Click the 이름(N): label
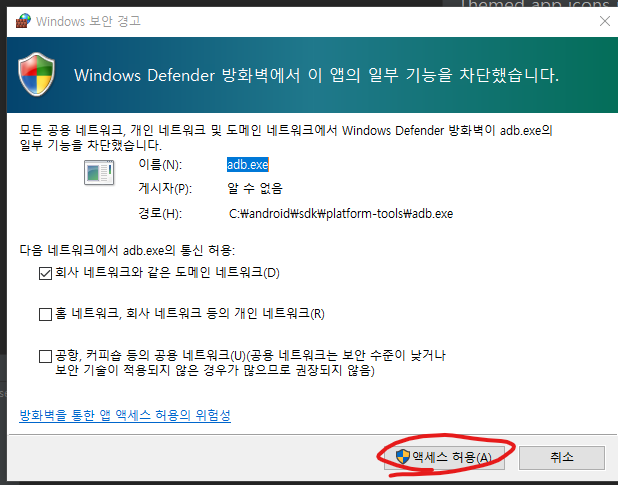This screenshot has width=618, height=485. [160, 164]
